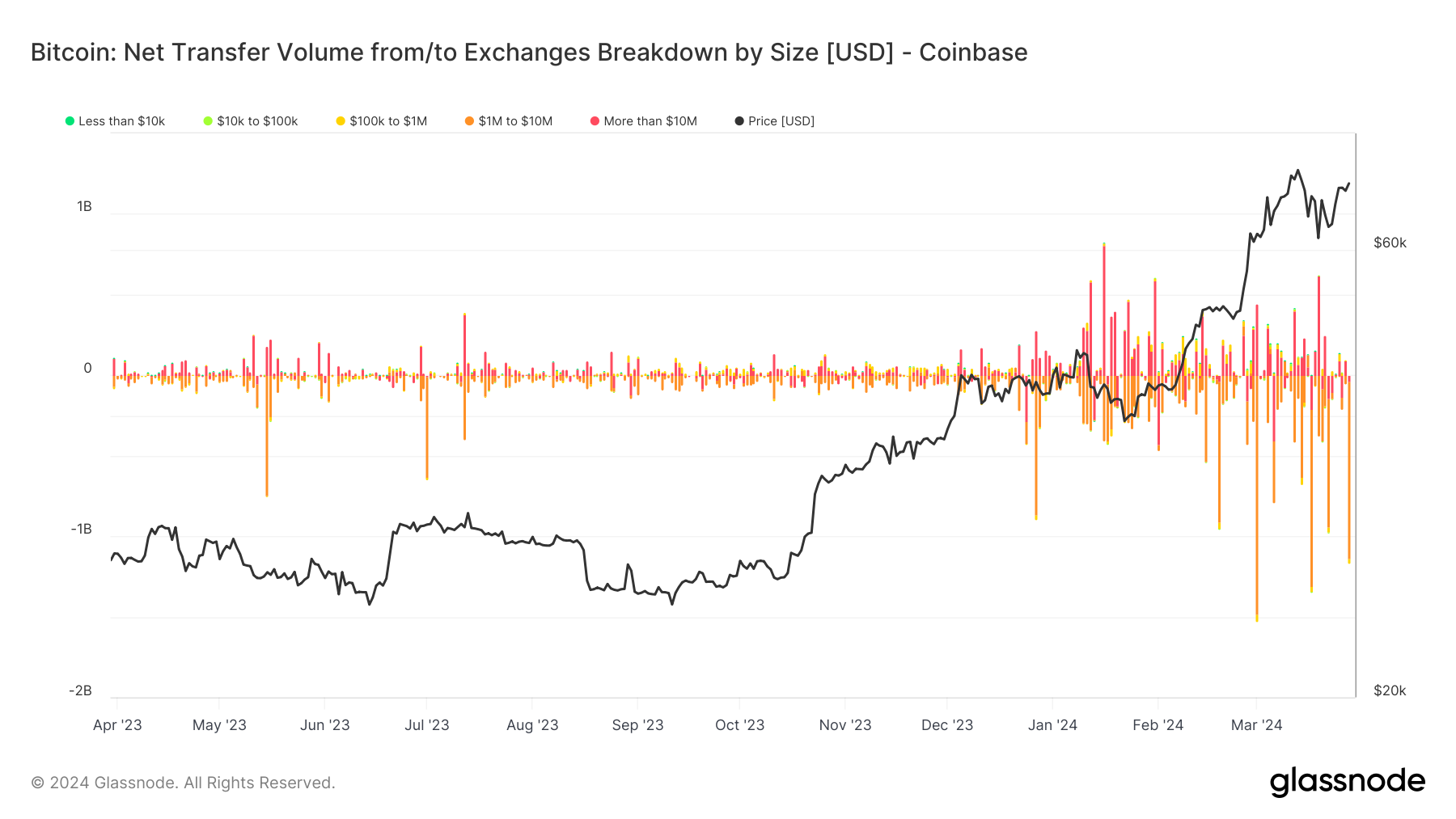Click the green 'Less than $10k' legend dot
1456x819 pixels.
click(x=70, y=121)
